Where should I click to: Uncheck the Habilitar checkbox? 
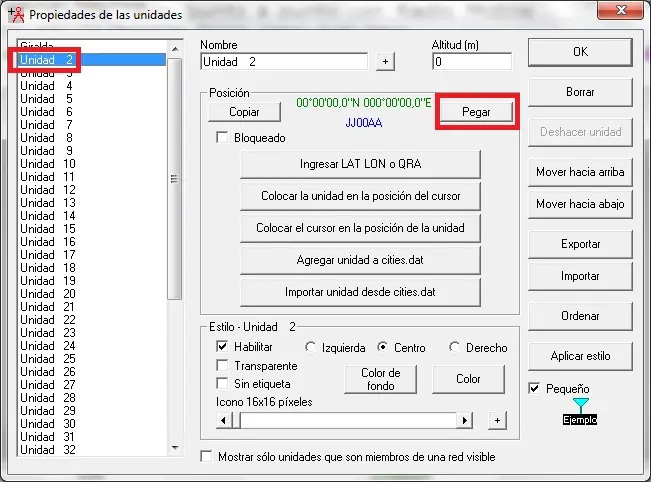222,346
